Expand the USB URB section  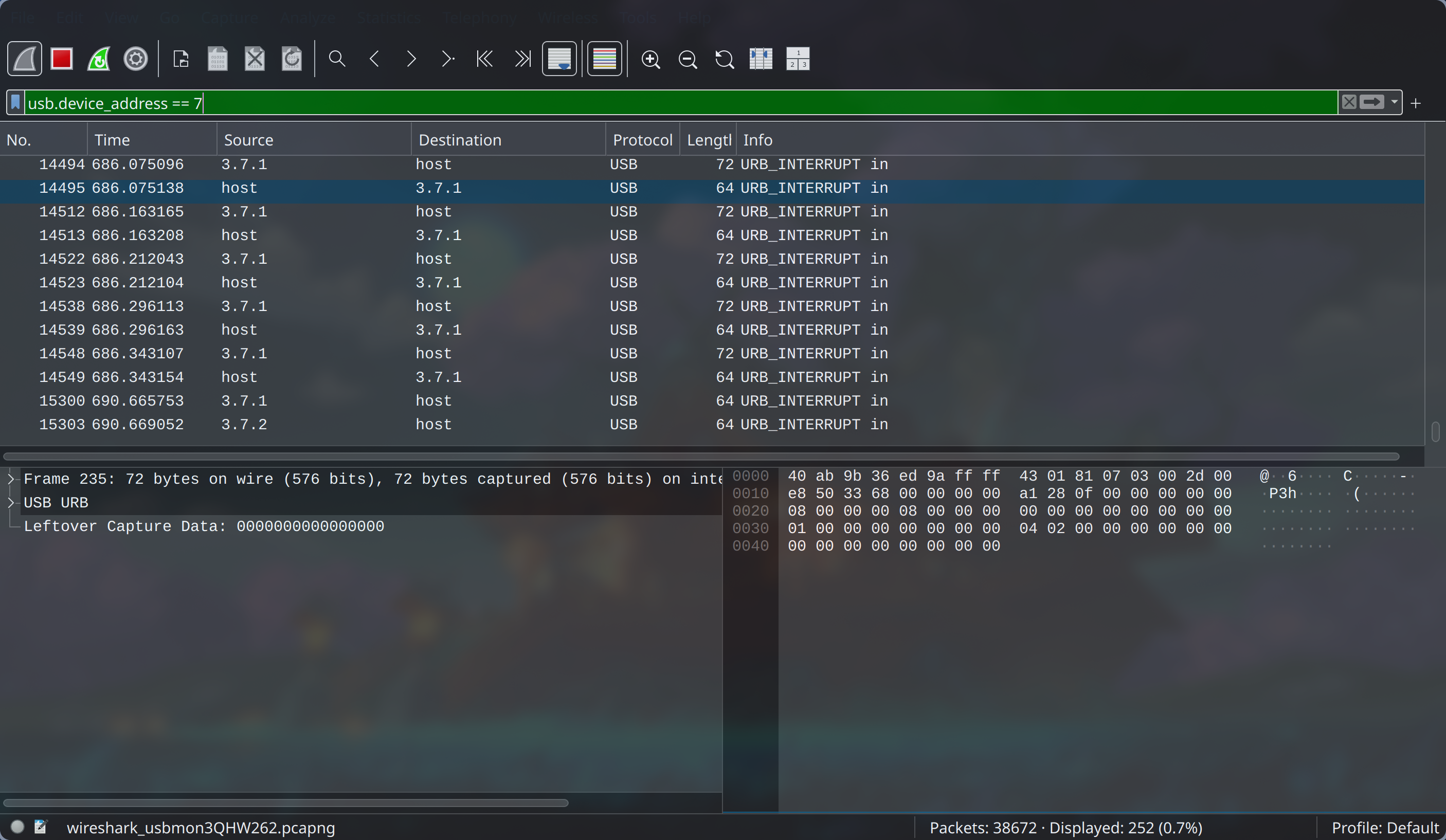pyautogui.click(x=10, y=503)
